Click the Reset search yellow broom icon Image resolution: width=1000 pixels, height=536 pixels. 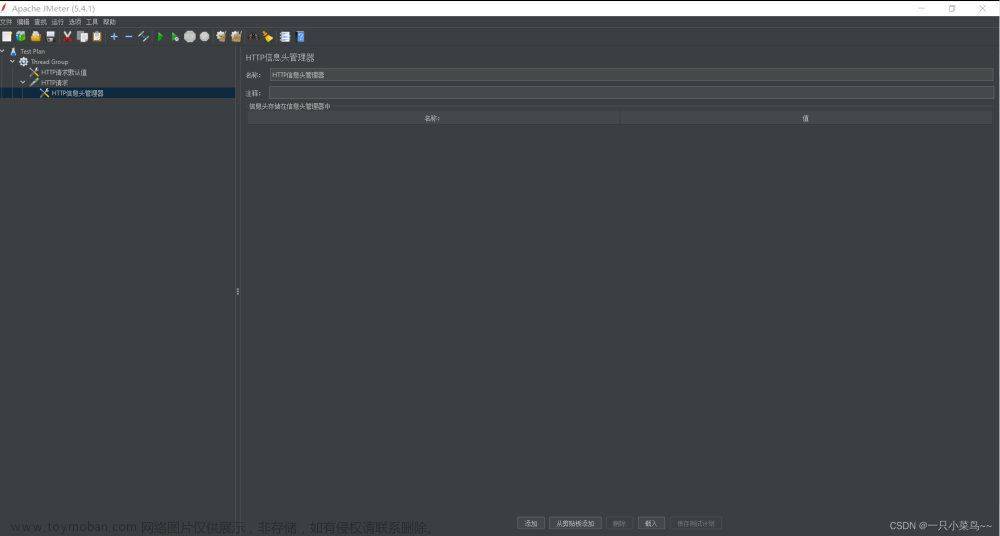point(268,36)
